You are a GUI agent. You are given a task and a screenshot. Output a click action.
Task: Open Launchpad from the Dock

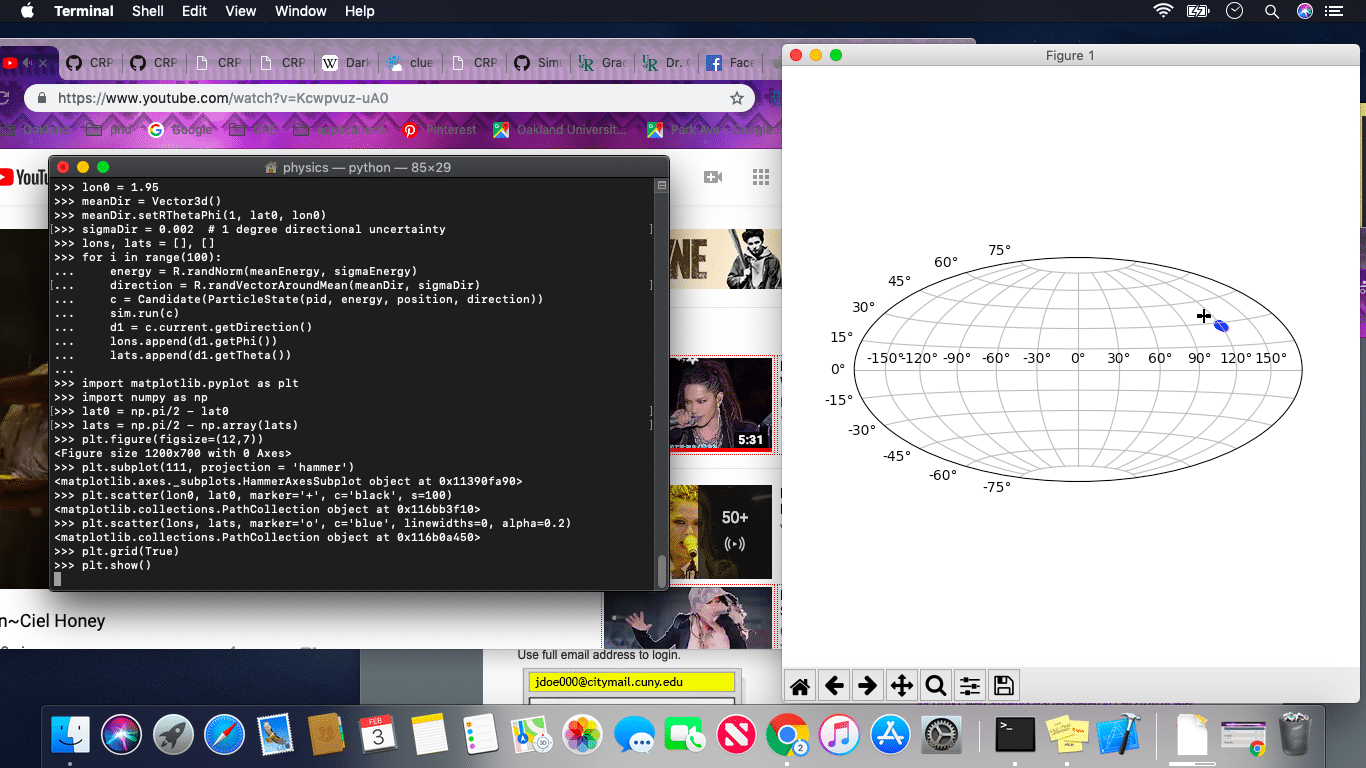173,736
